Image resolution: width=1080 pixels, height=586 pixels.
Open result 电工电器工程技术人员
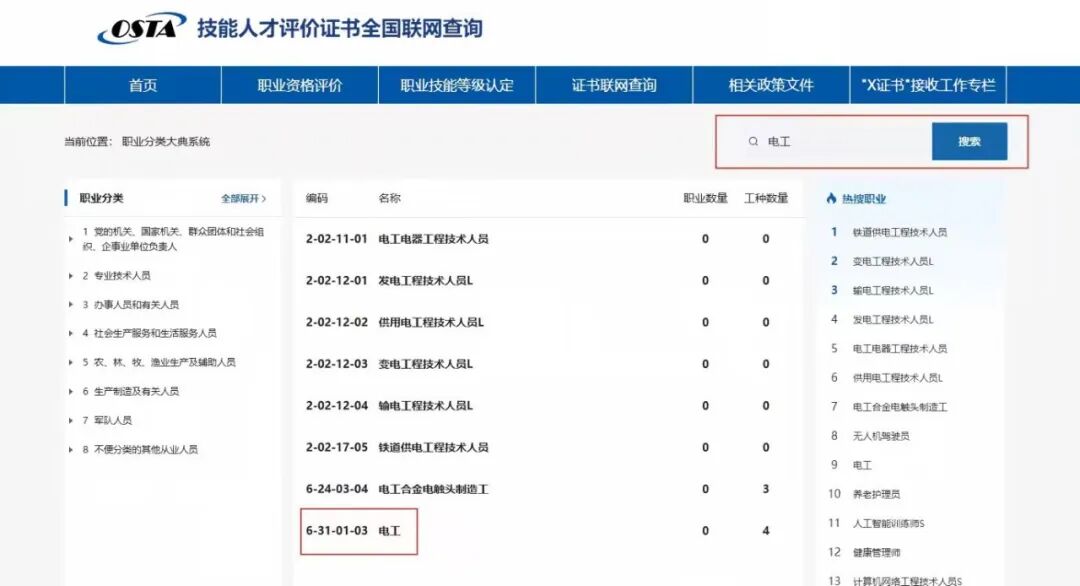[433, 239]
